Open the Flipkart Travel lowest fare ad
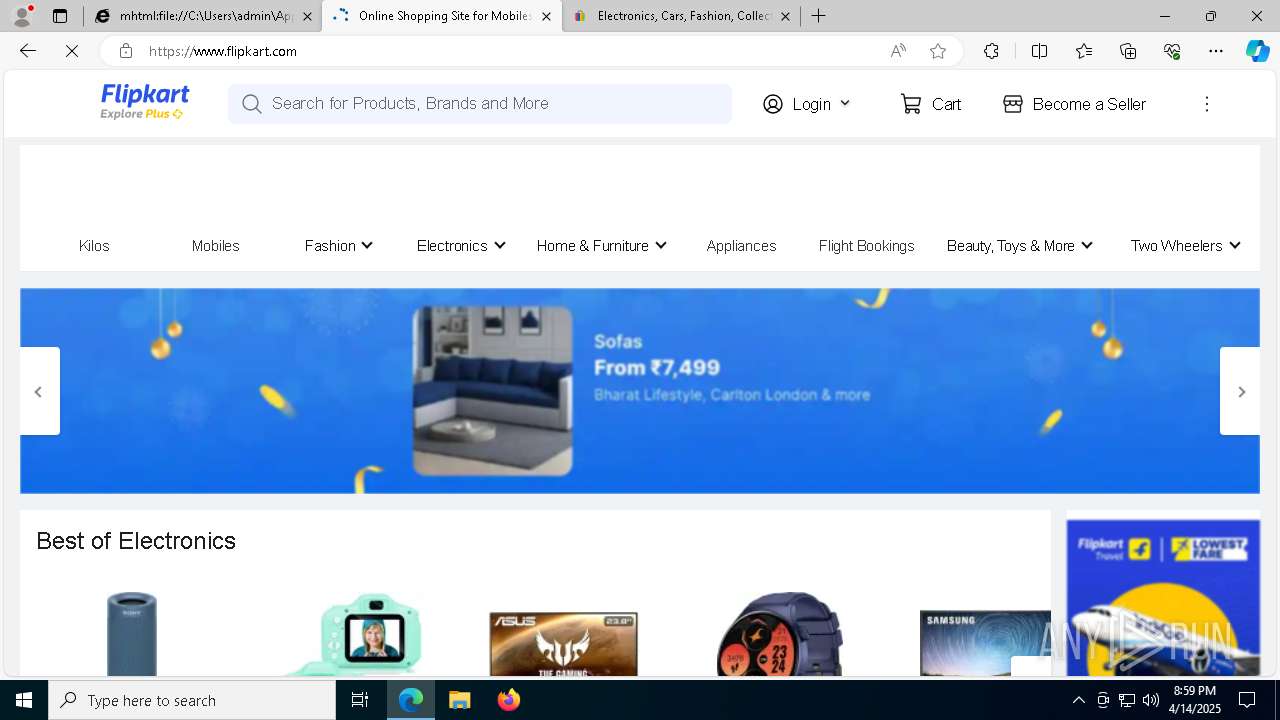Image resolution: width=1280 pixels, height=720 pixels. point(1163,597)
